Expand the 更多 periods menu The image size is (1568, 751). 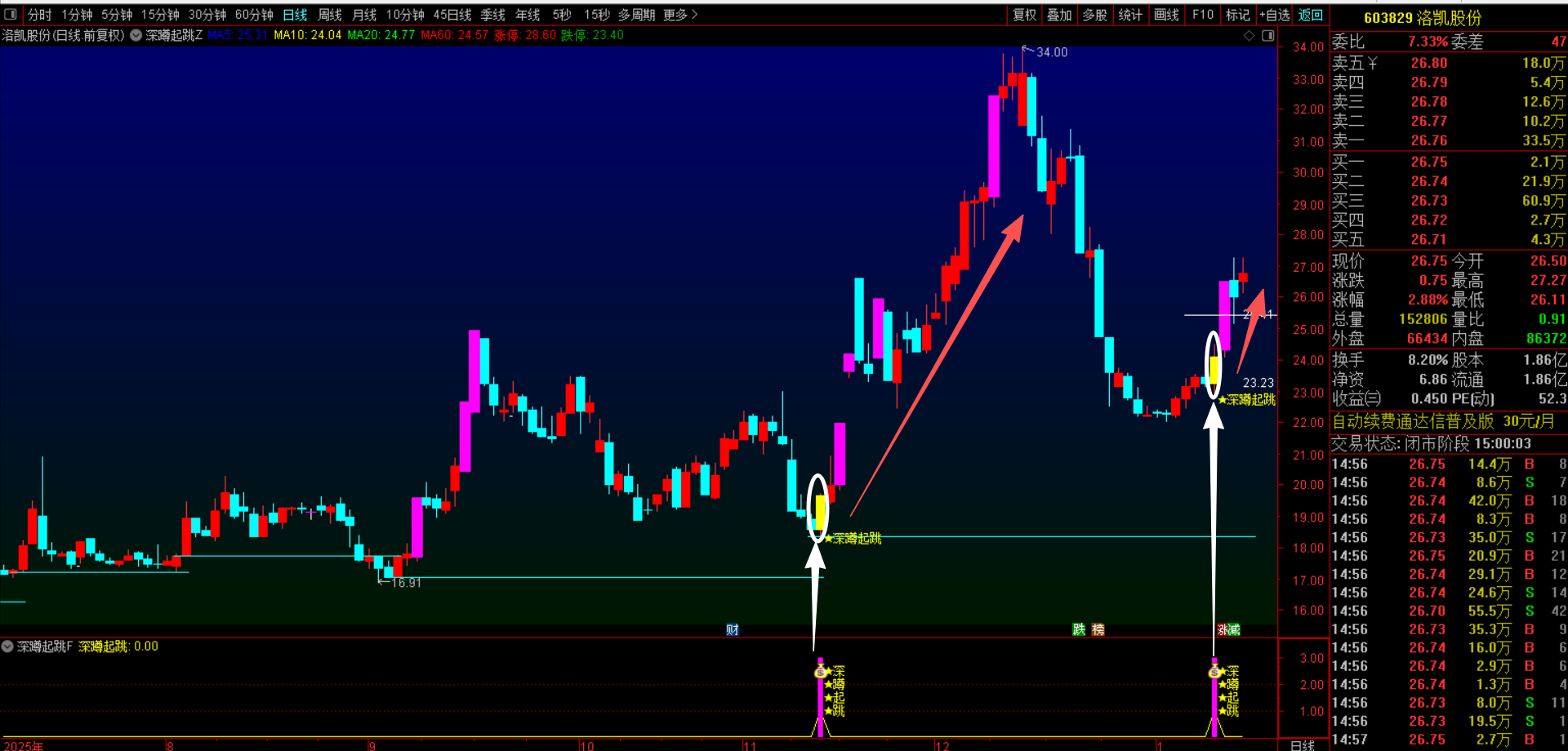click(x=680, y=15)
